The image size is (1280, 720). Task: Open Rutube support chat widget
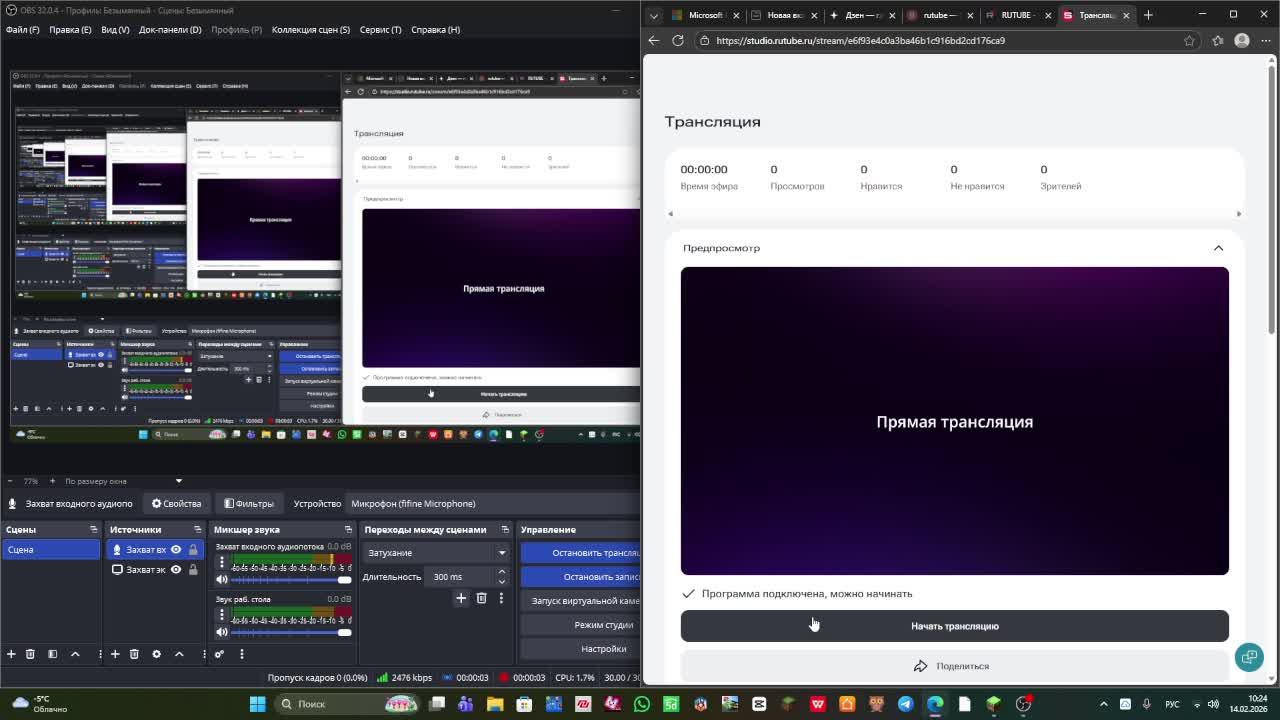[1249, 657]
